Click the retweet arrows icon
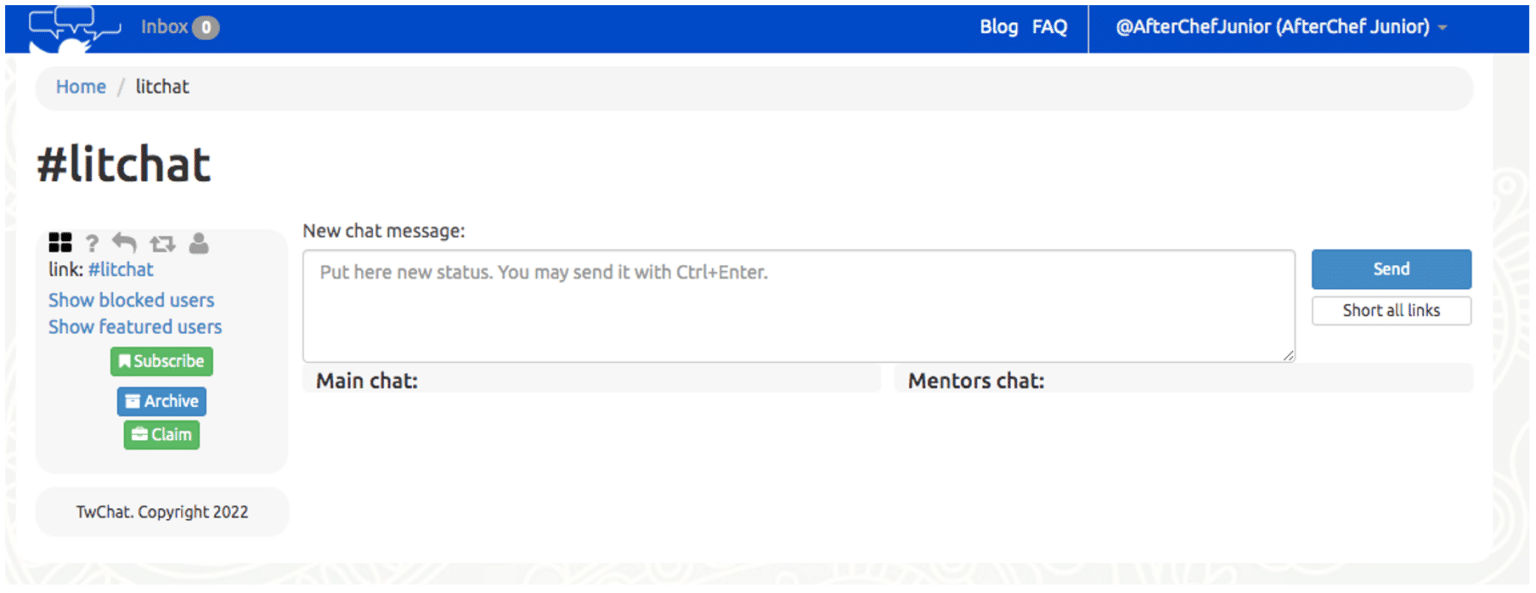 click(162, 243)
